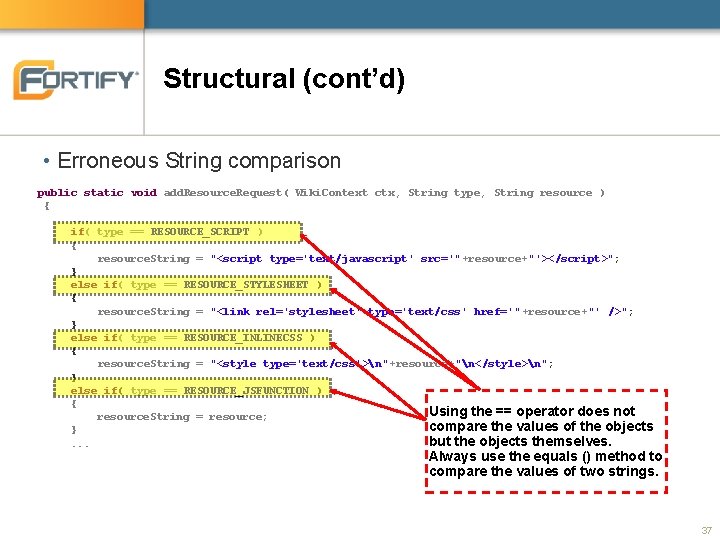The height and width of the screenshot is (540, 720).
Task: Select highlighted line 'if( type == RESOURCE_SCRIPT )'
Action: coord(178,232)
